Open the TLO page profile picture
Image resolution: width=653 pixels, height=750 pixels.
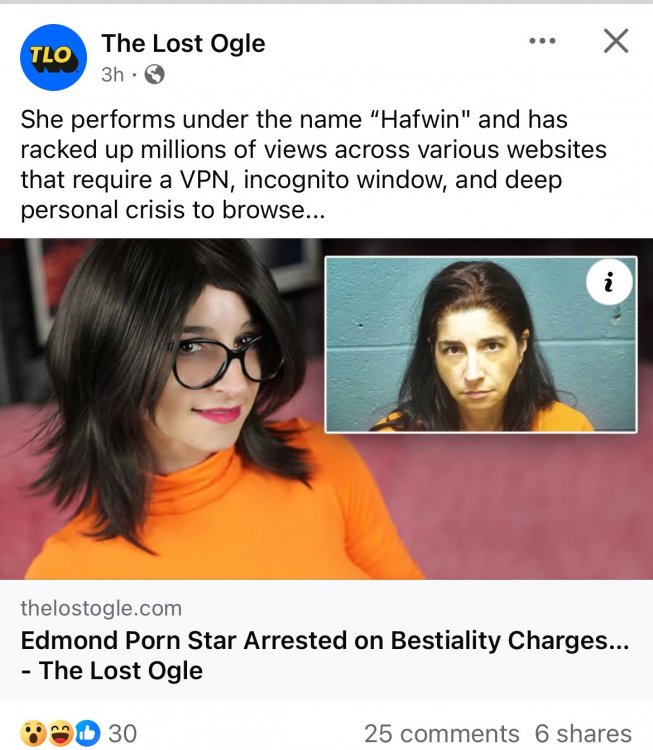(x=53, y=57)
